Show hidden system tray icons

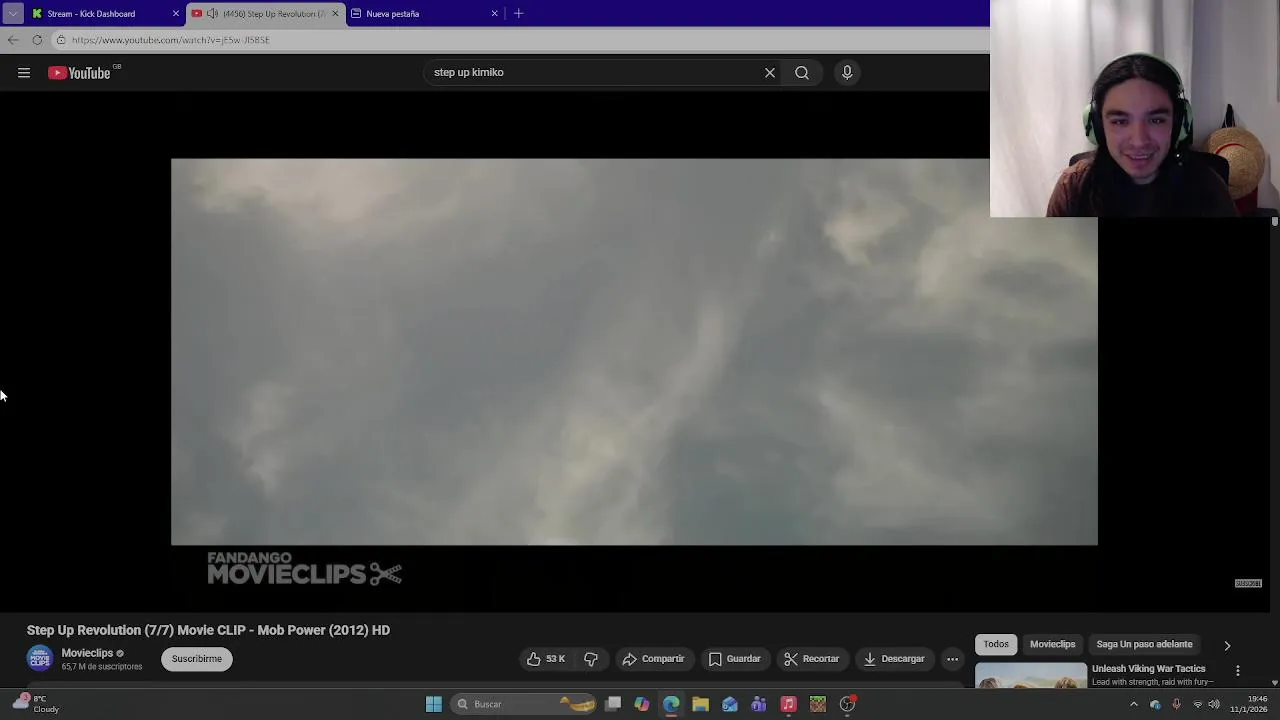tap(1133, 704)
